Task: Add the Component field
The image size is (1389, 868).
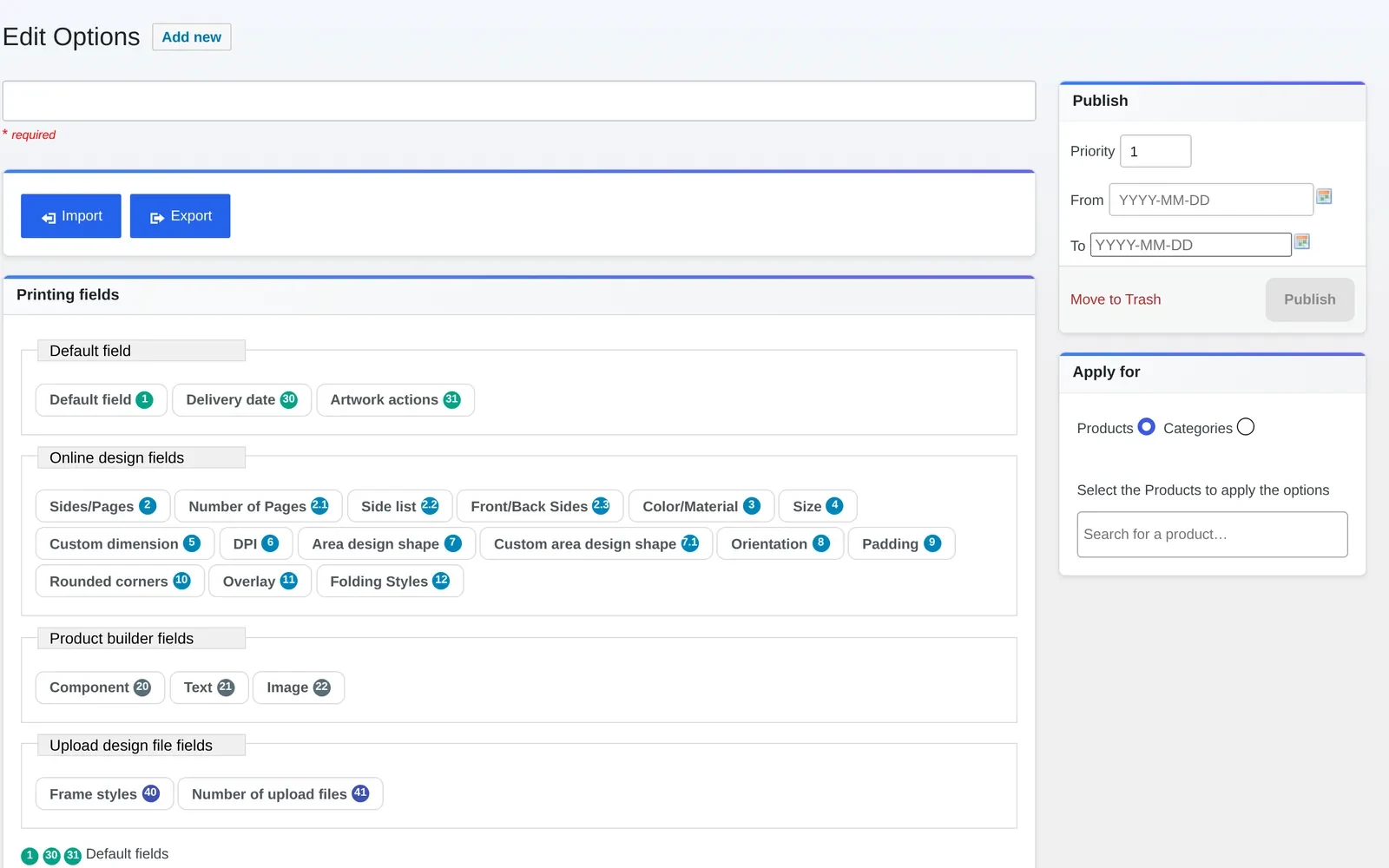Action: (100, 687)
